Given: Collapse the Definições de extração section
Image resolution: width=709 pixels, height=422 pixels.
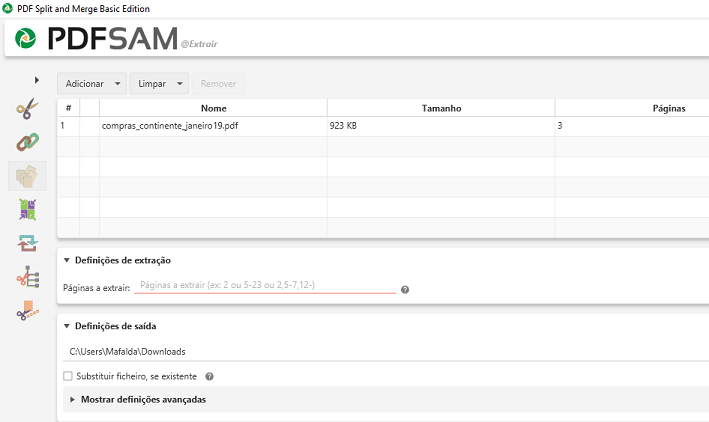Looking at the screenshot, I should pos(66,260).
